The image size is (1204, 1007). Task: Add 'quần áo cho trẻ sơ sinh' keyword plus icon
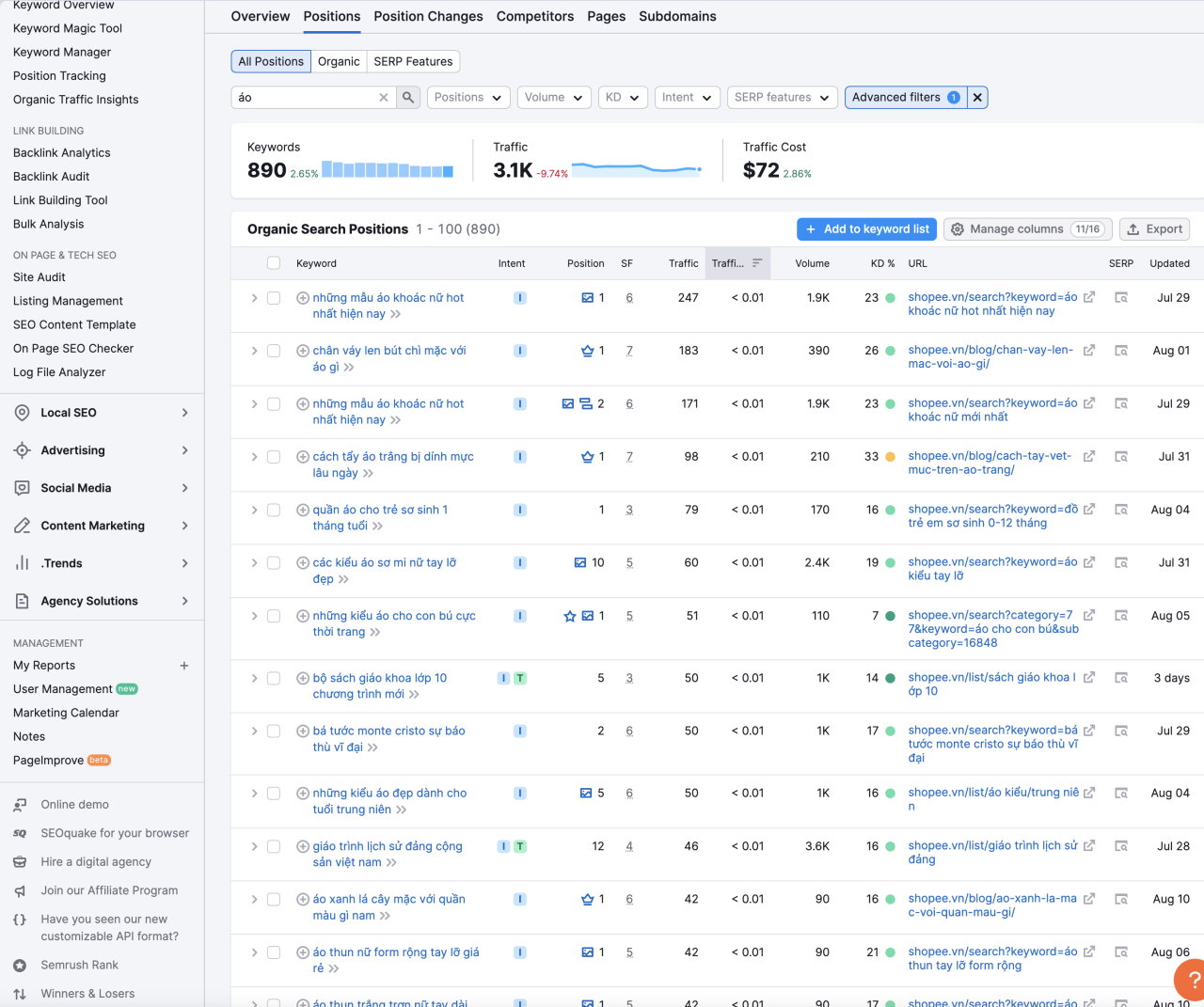(303, 511)
